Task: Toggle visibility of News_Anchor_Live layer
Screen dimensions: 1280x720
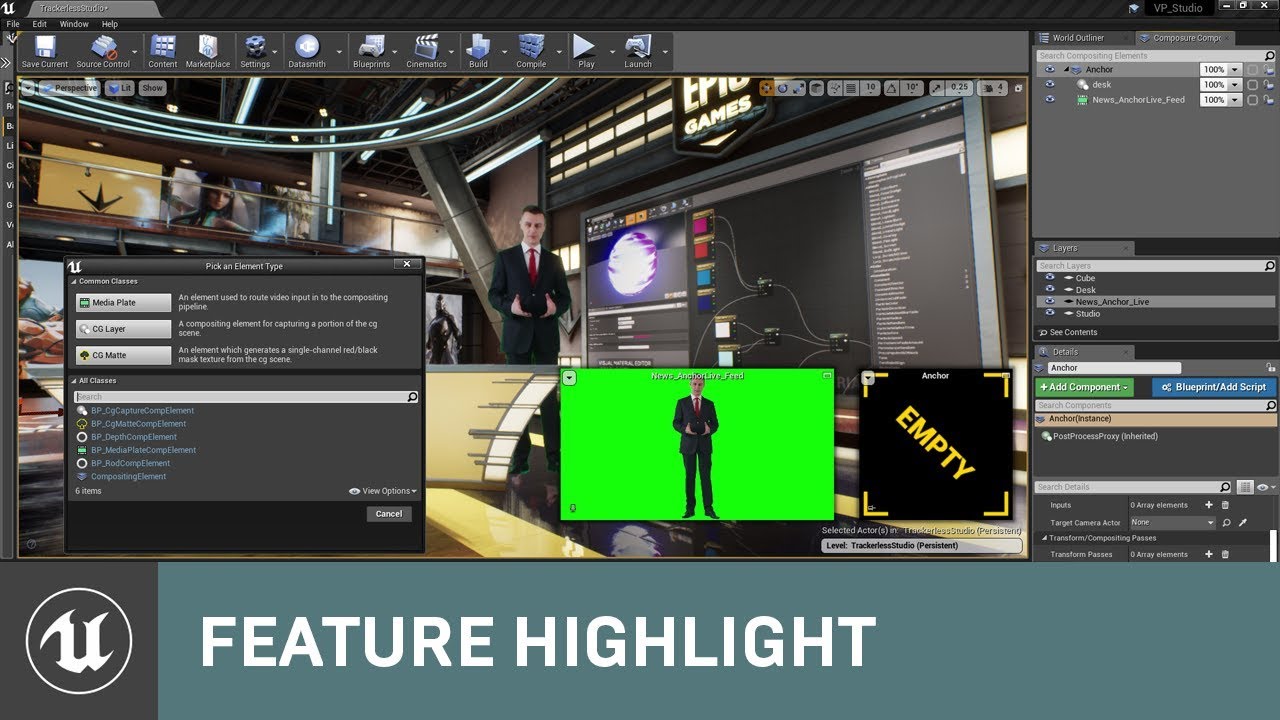Action: pyautogui.click(x=1049, y=301)
